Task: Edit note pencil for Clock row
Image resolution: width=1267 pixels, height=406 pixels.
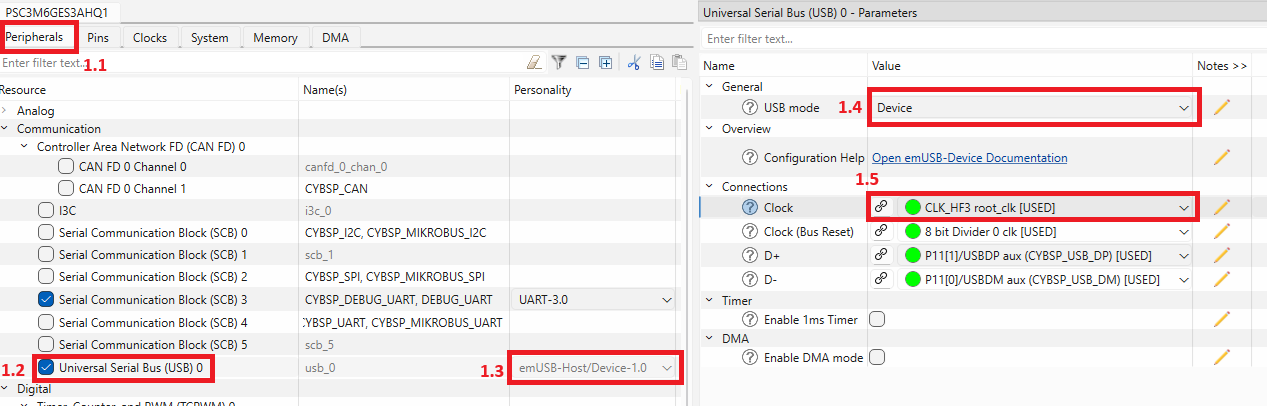Action: point(1221,207)
